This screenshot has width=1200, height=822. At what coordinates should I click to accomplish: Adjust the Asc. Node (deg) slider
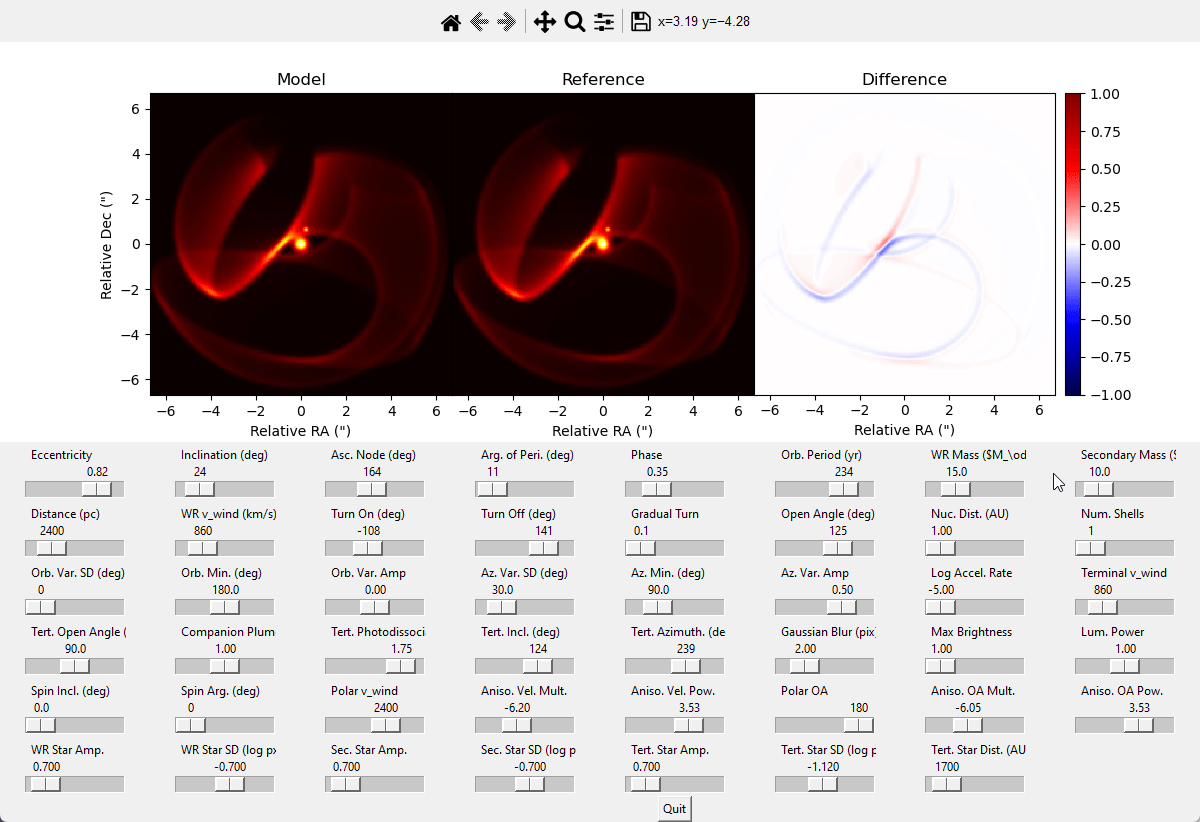coord(374,489)
